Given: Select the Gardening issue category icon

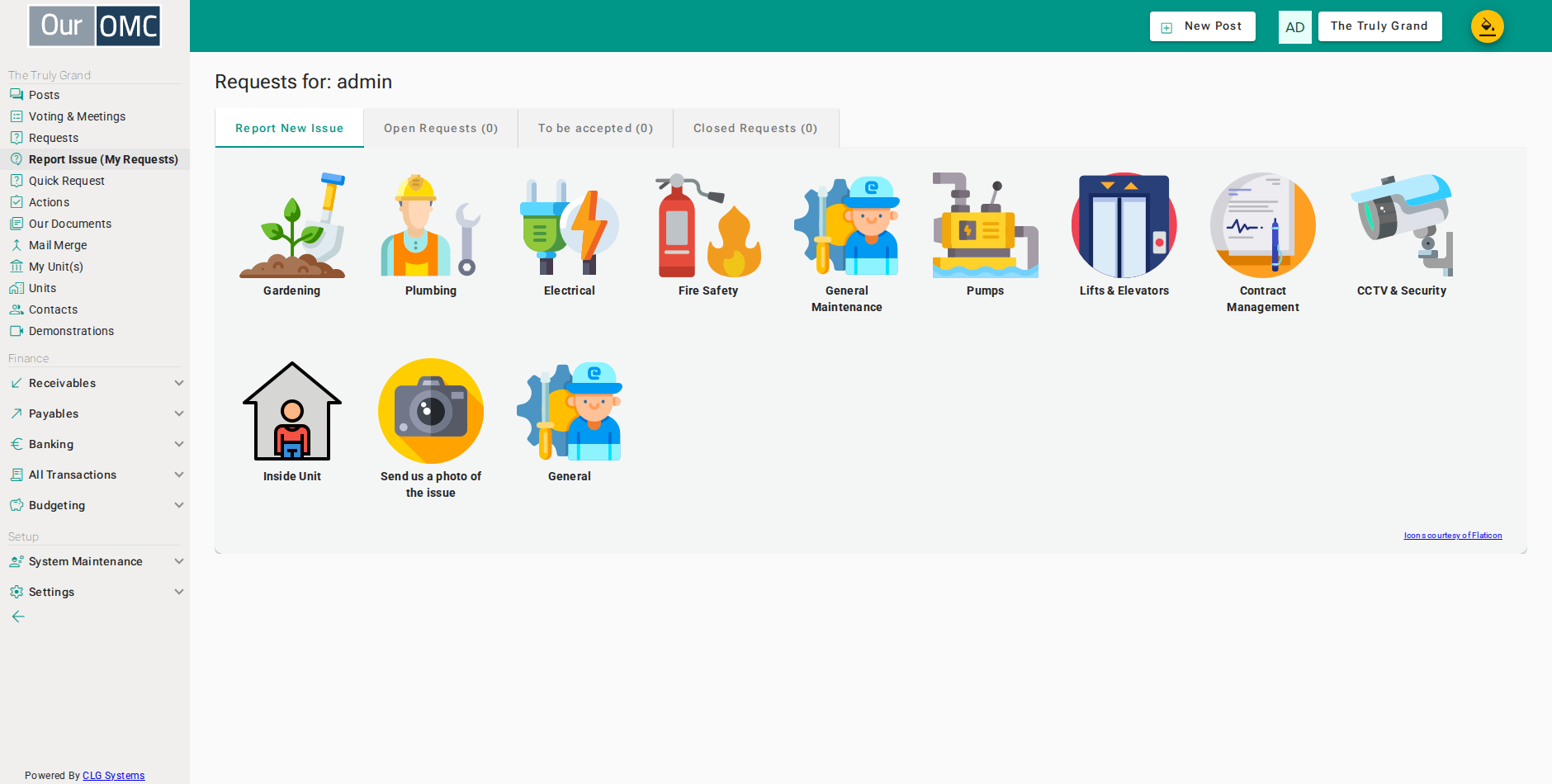Looking at the screenshot, I should [292, 225].
